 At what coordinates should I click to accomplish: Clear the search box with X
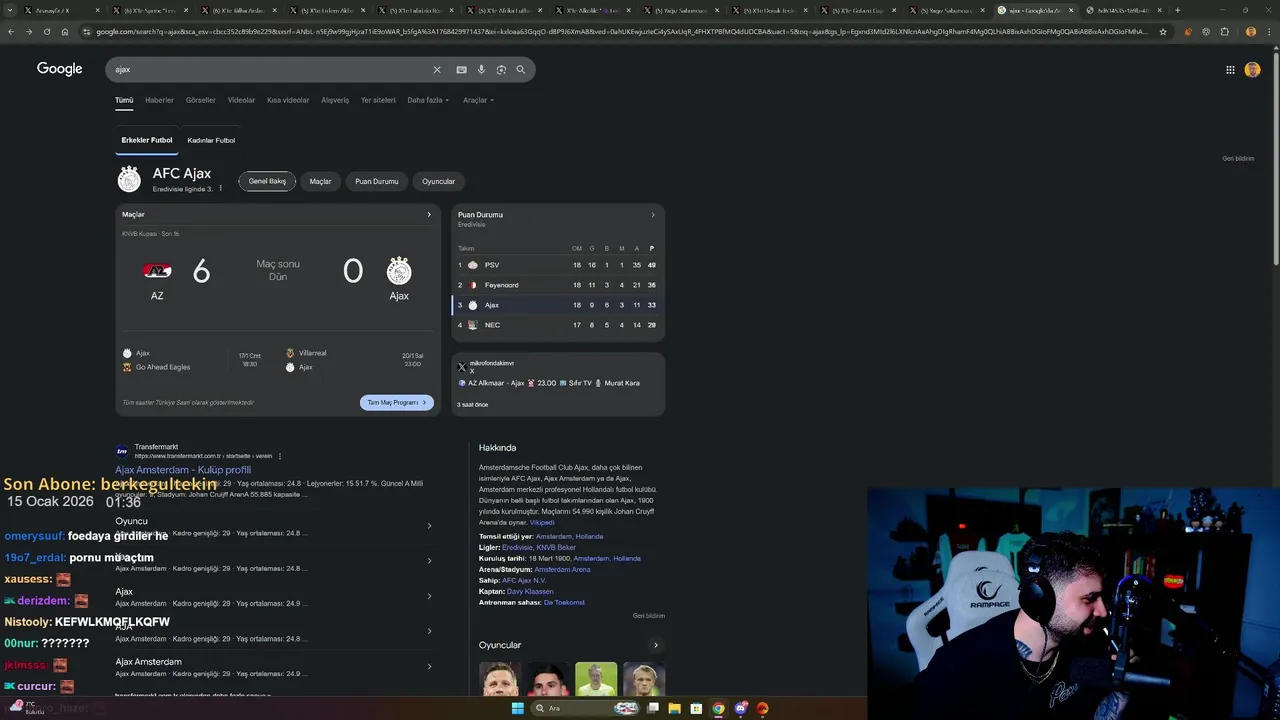point(436,70)
